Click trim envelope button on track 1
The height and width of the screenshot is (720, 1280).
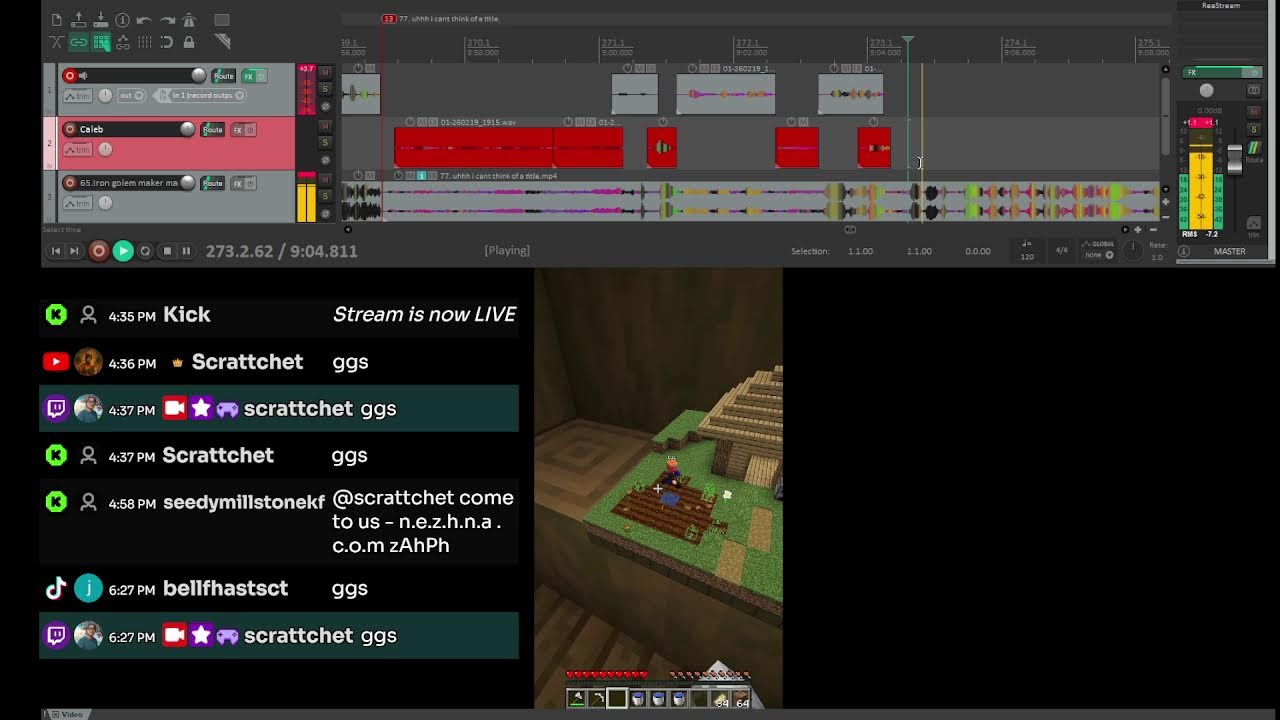77,96
